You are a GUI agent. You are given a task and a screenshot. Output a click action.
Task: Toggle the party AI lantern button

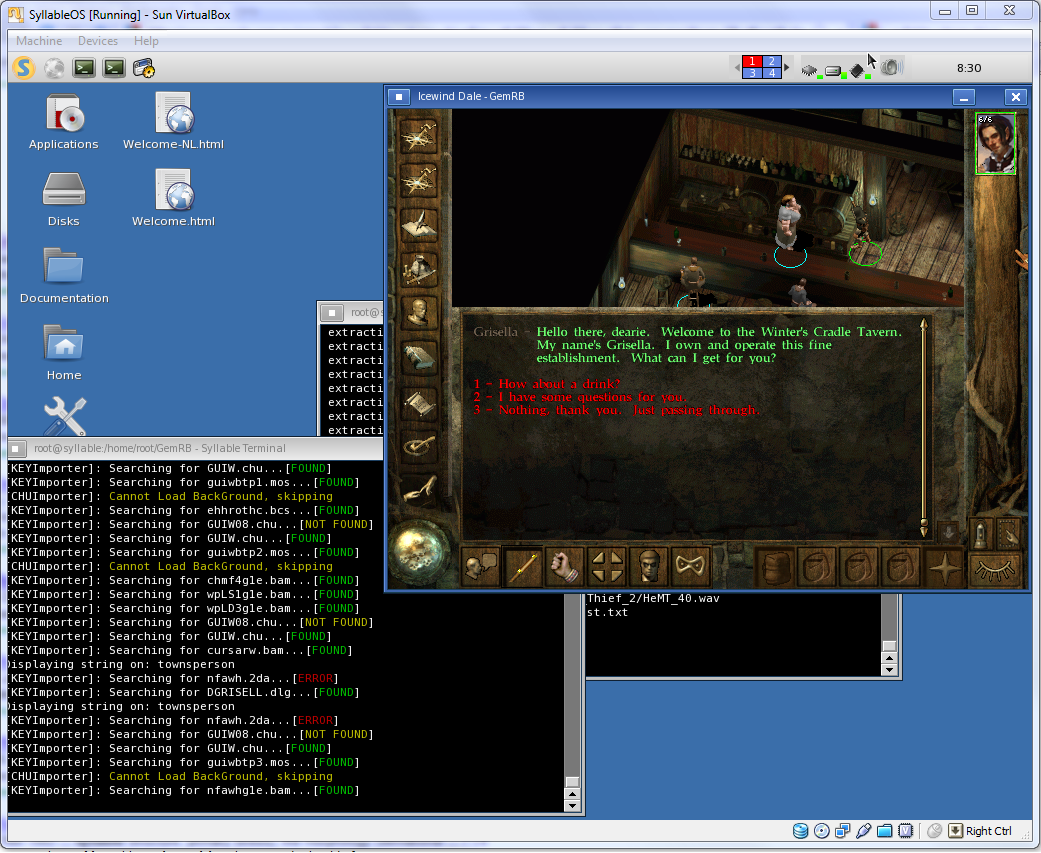pos(981,534)
